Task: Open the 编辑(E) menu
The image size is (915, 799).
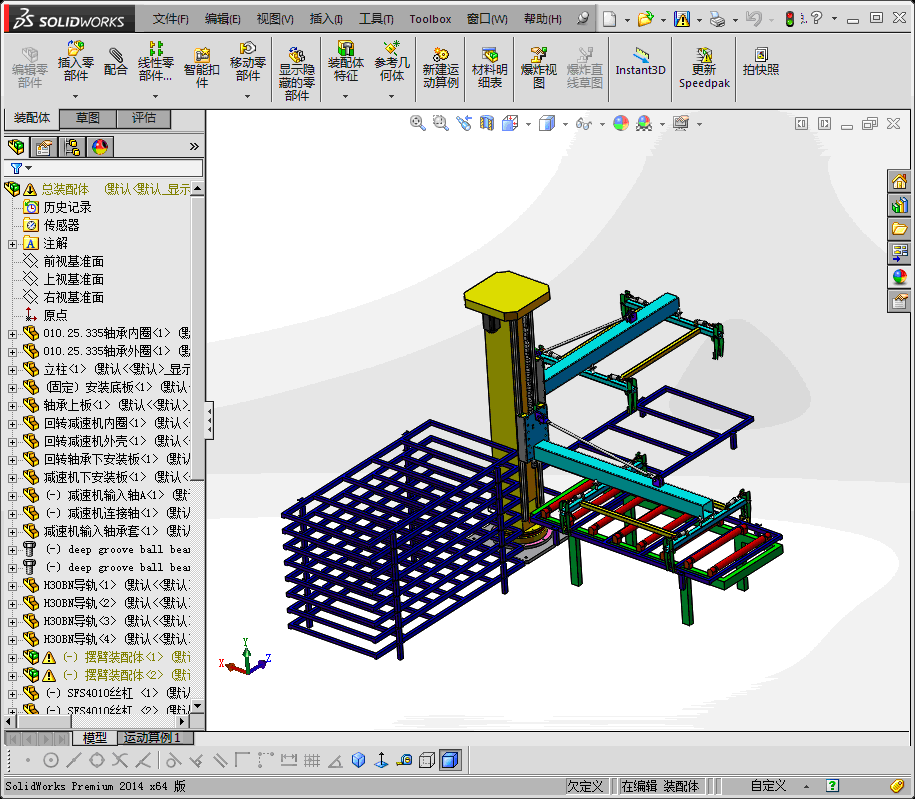Action: pos(222,19)
